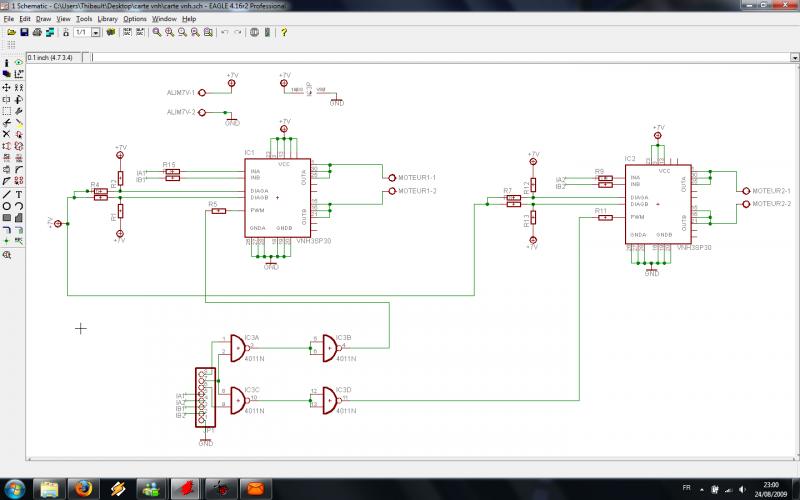
Task: Select the Add part tool
Action: click(x=19, y=134)
